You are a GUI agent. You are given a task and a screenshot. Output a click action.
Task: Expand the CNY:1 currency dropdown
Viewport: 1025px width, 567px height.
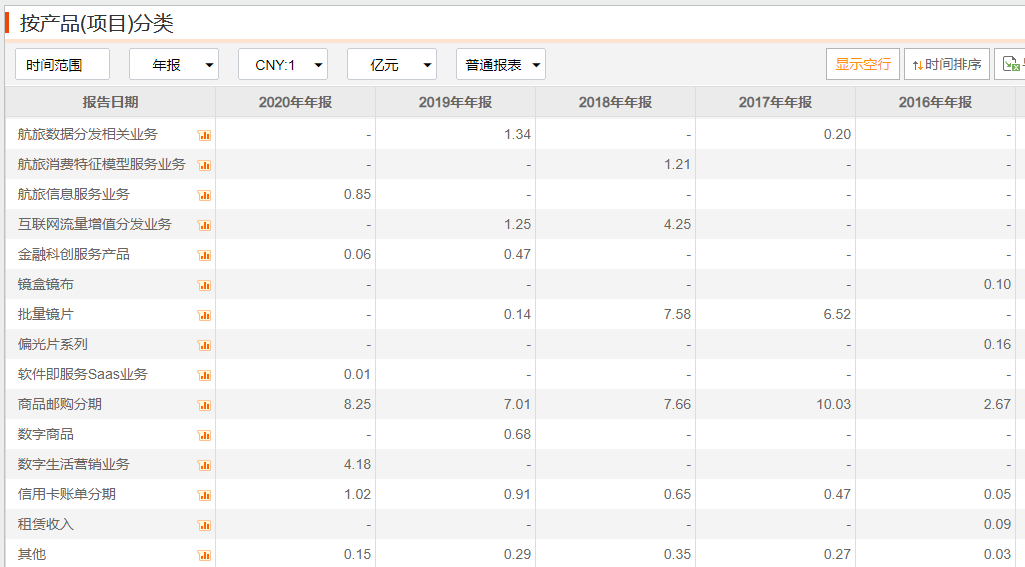coord(283,64)
